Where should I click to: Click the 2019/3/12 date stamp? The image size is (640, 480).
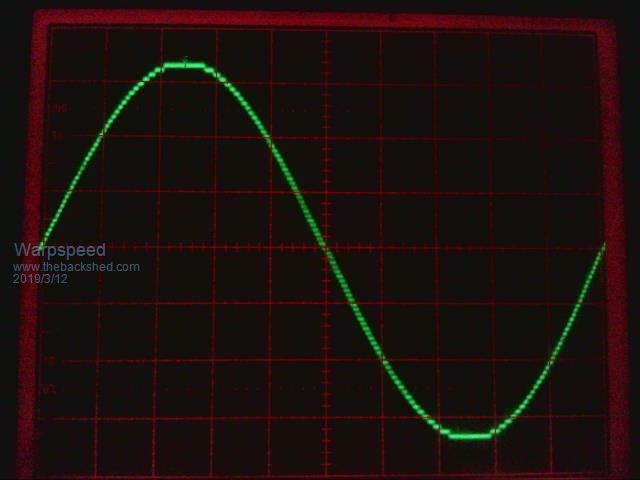[x=40, y=279]
